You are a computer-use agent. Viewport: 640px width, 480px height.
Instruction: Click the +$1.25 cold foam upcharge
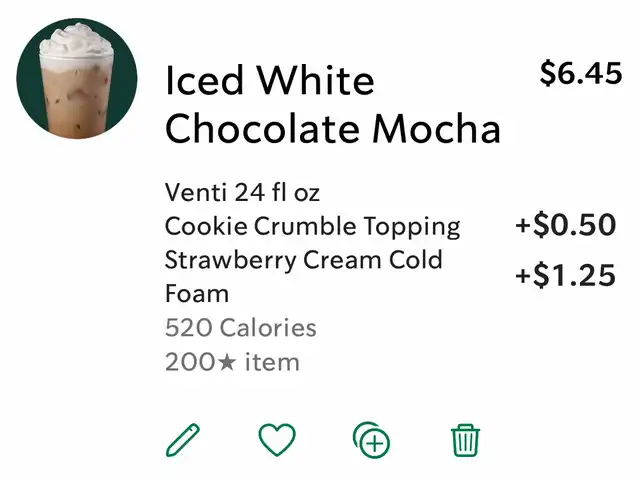(565, 275)
